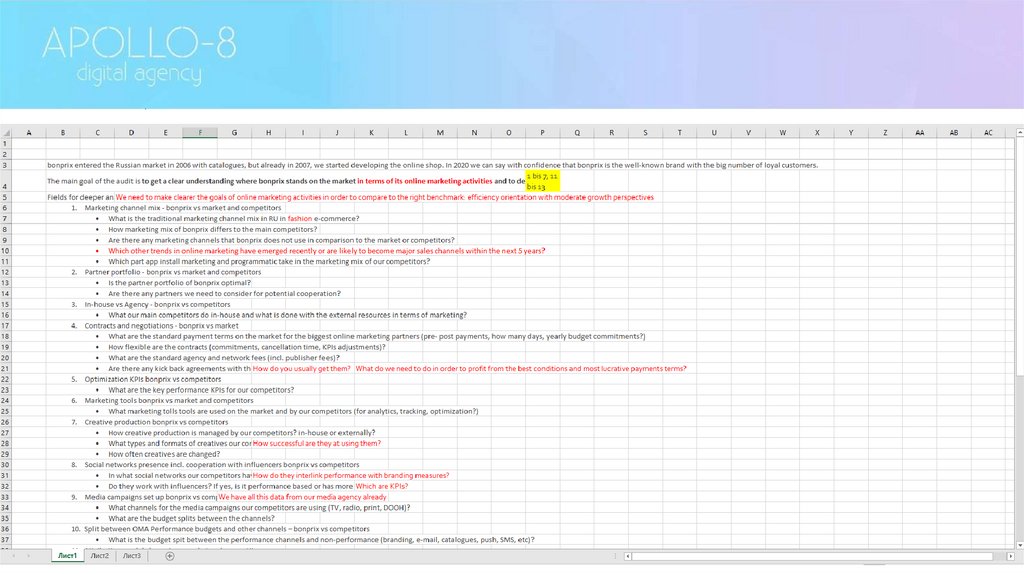Click the red text 'We need to make clearer the goals'
Image resolution: width=1024 pixels, height=574 pixels.
coord(385,197)
